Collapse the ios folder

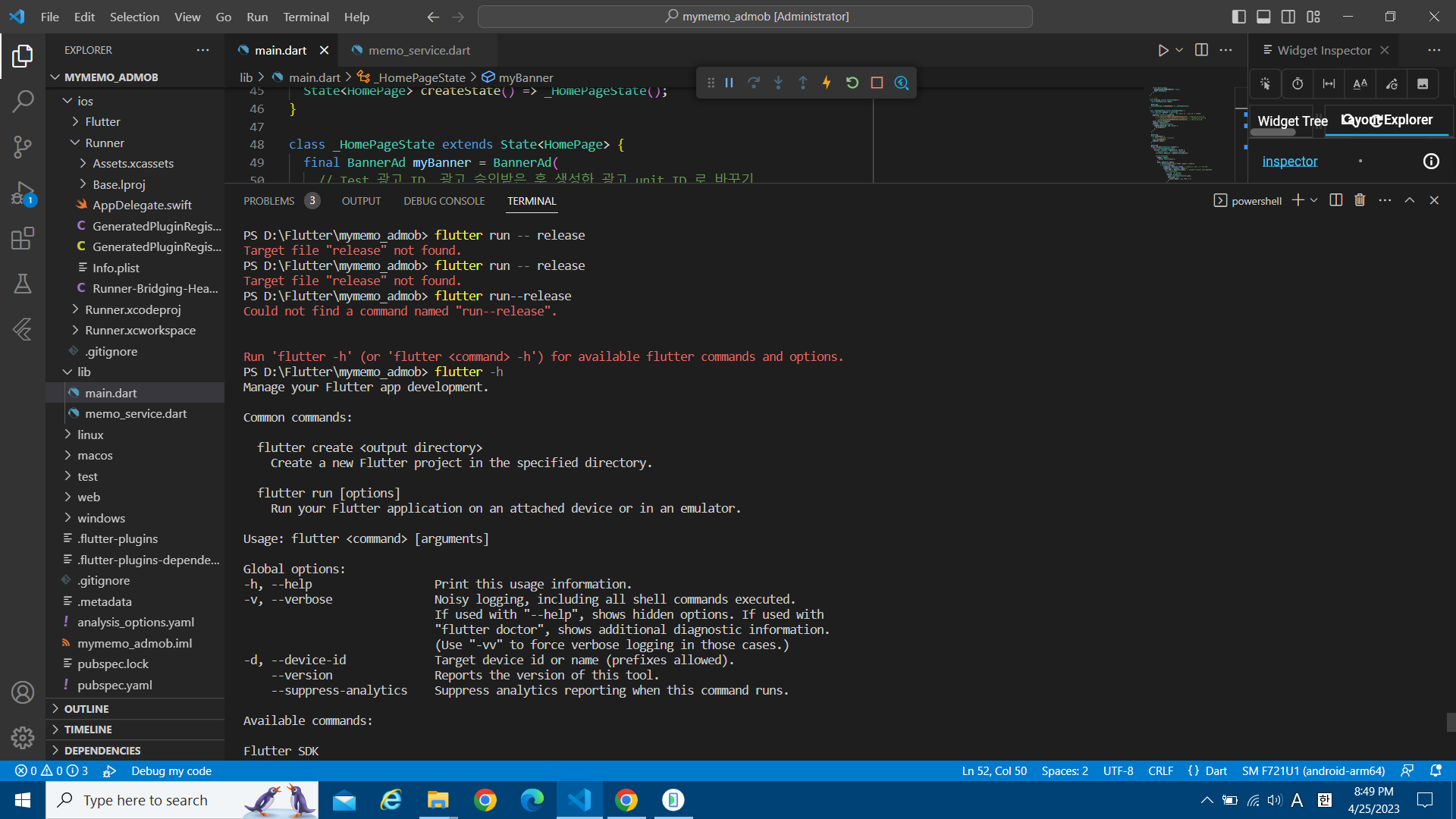[x=135, y=101]
